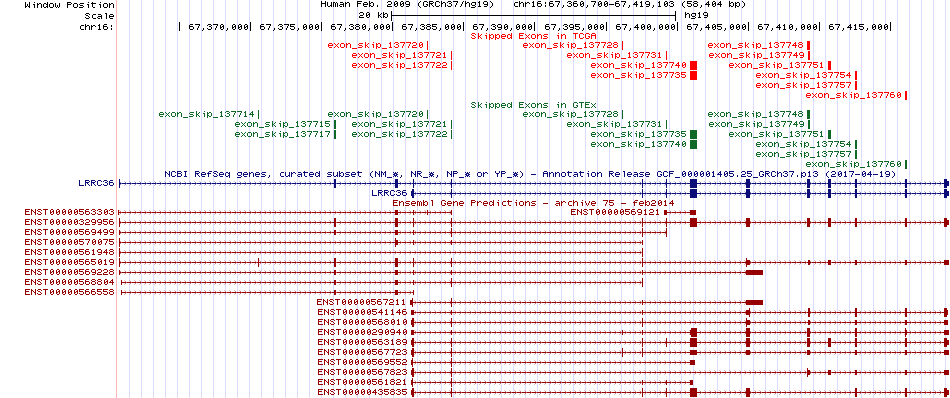Open transcript ENST00000566558
The image size is (950, 398).
(69, 292)
